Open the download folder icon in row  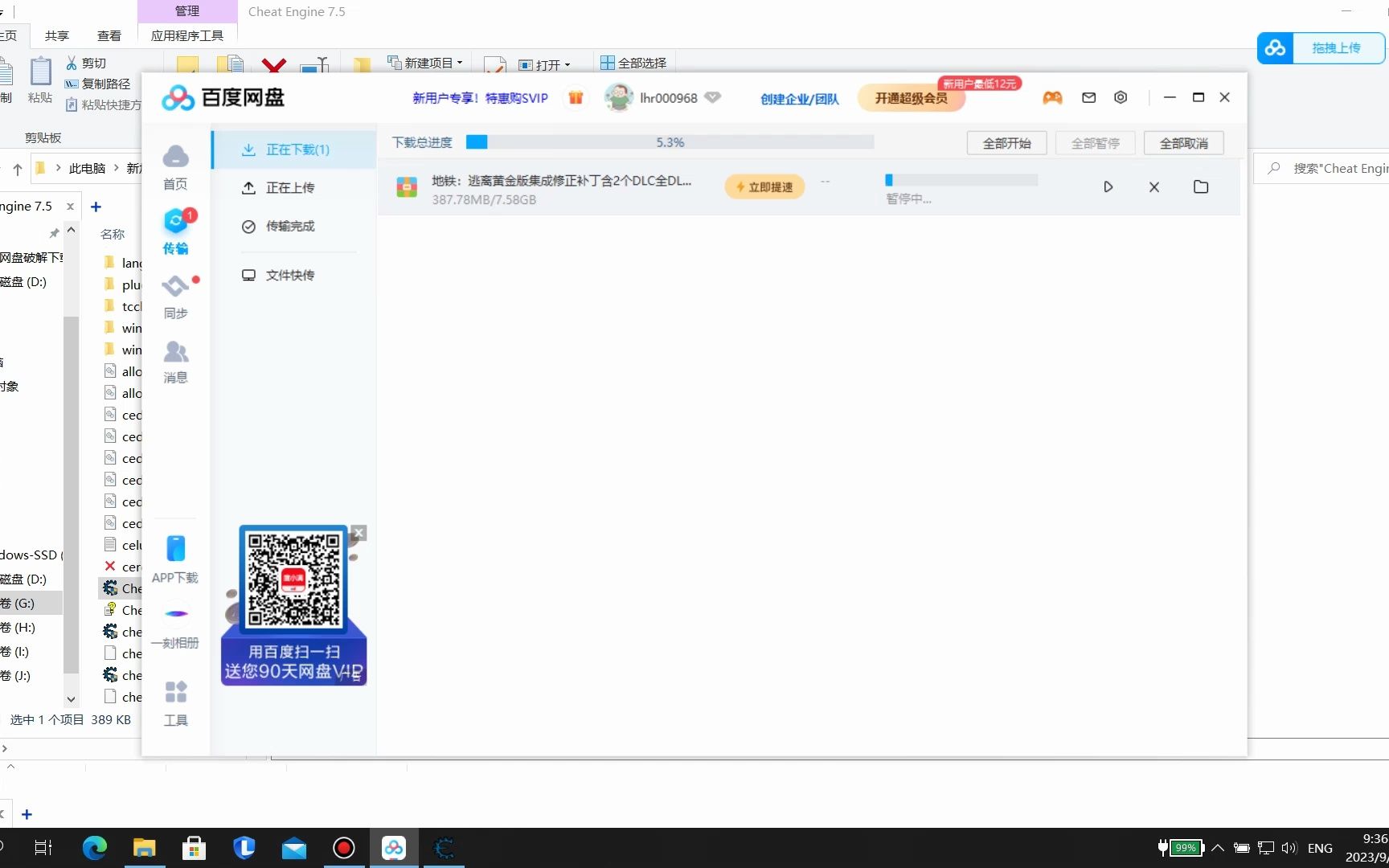(x=1201, y=187)
